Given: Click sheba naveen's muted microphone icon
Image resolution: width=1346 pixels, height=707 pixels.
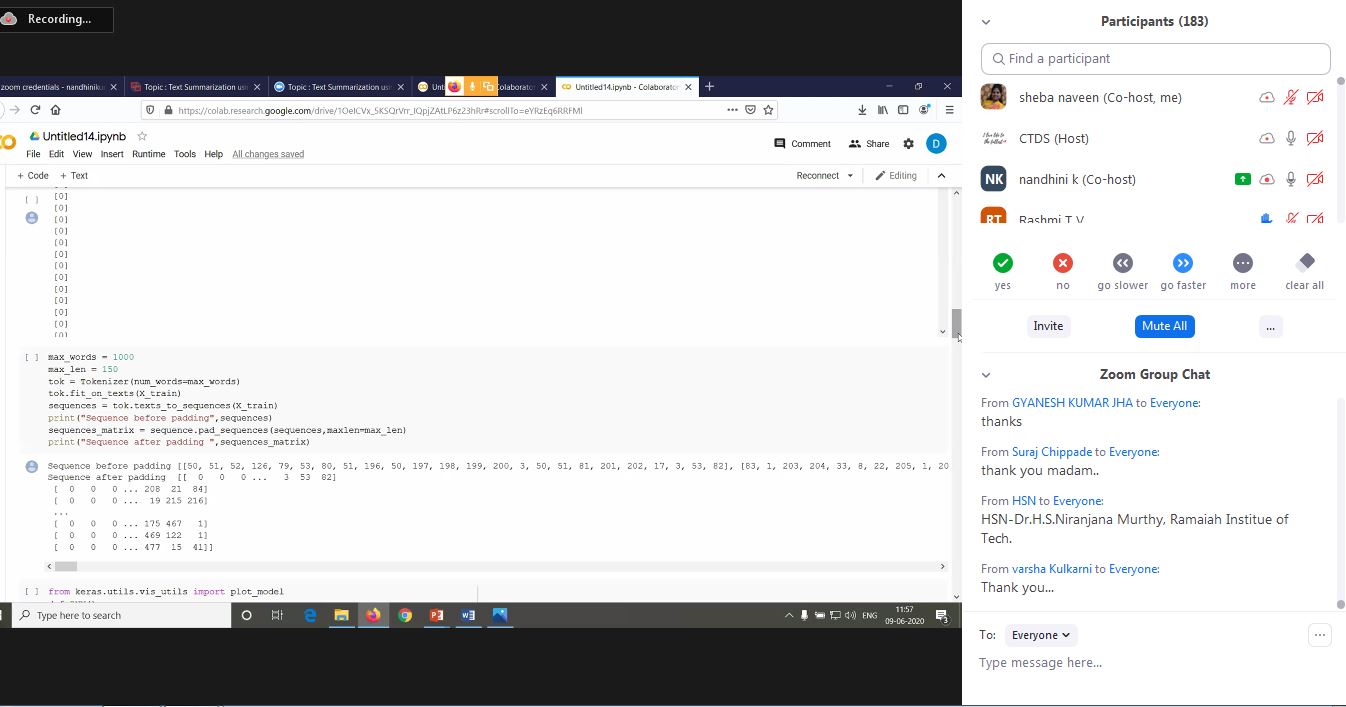Looking at the screenshot, I should (1291, 97).
